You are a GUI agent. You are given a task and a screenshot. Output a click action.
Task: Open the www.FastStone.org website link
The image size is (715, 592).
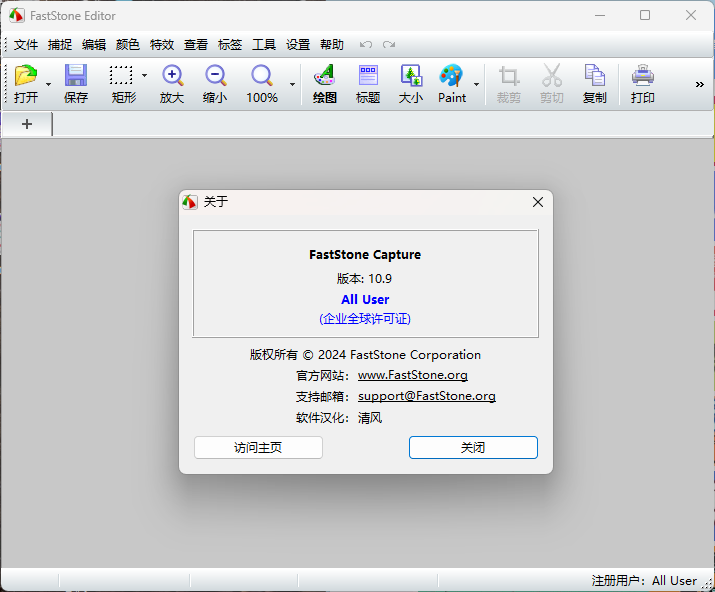point(412,375)
